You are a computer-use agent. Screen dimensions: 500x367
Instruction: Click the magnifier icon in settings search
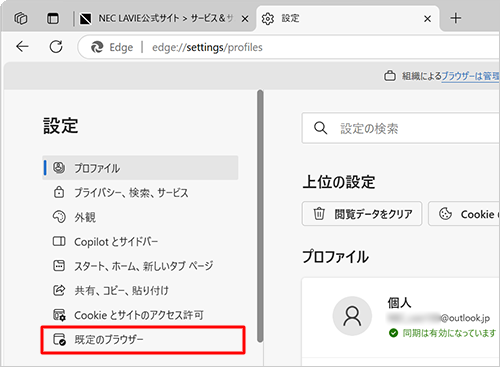320,128
